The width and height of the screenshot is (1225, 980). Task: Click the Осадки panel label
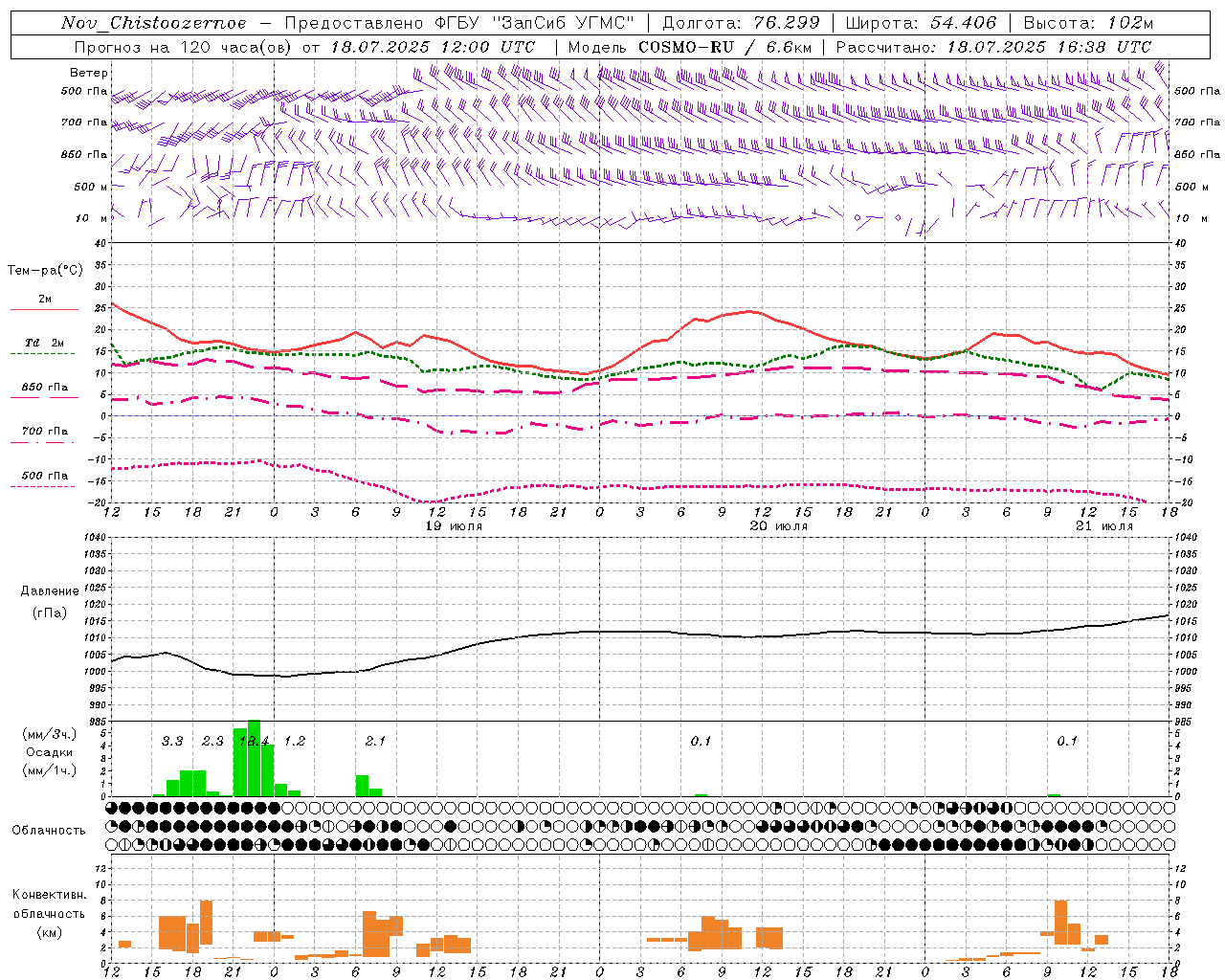[x=49, y=752]
